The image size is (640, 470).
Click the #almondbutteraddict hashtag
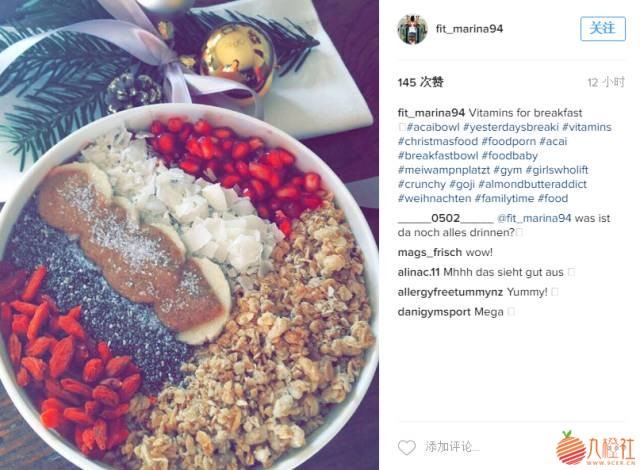(x=532, y=184)
